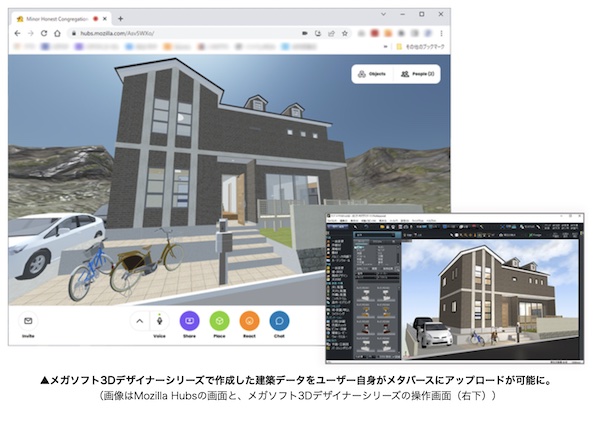Click the Invite envelope icon

[28, 321]
